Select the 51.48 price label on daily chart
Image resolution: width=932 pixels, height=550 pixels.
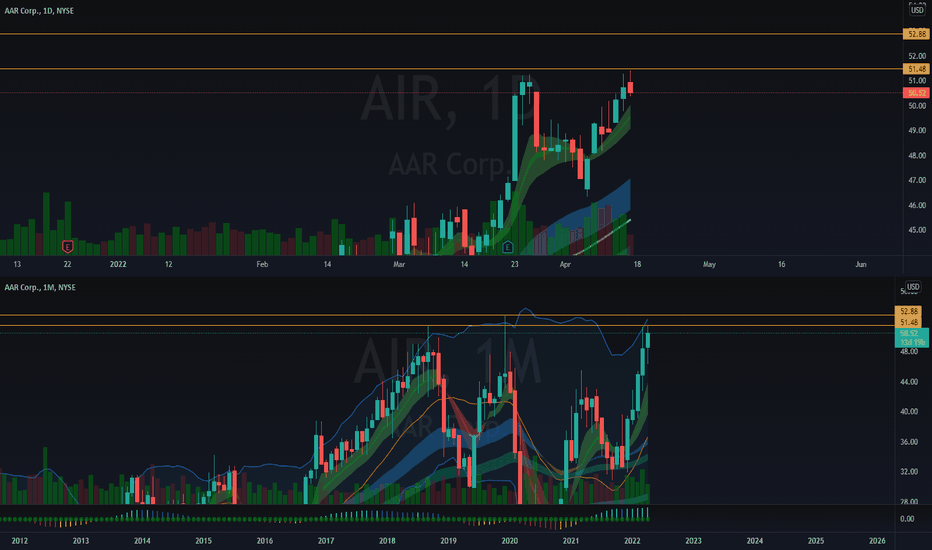pyautogui.click(x=916, y=69)
